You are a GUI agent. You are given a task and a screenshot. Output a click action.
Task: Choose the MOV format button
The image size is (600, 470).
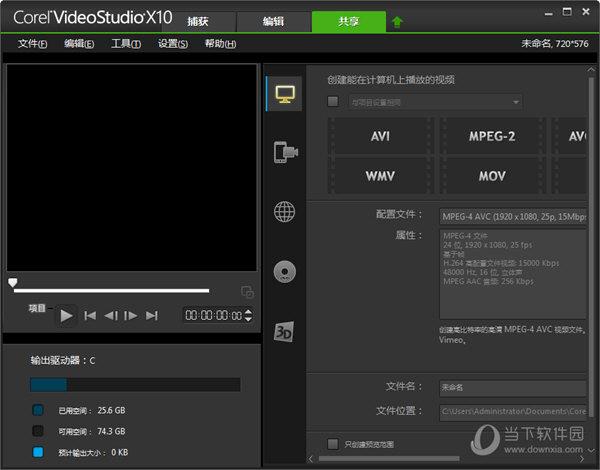coord(492,176)
